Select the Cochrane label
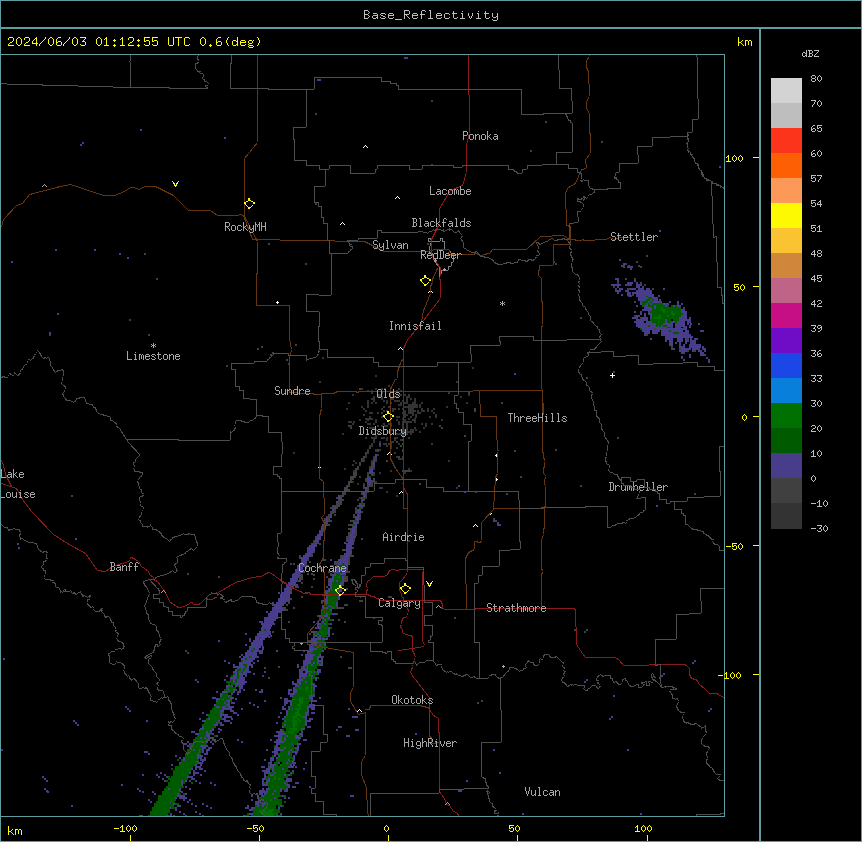This screenshot has height=842, width=862. pos(322,568)
